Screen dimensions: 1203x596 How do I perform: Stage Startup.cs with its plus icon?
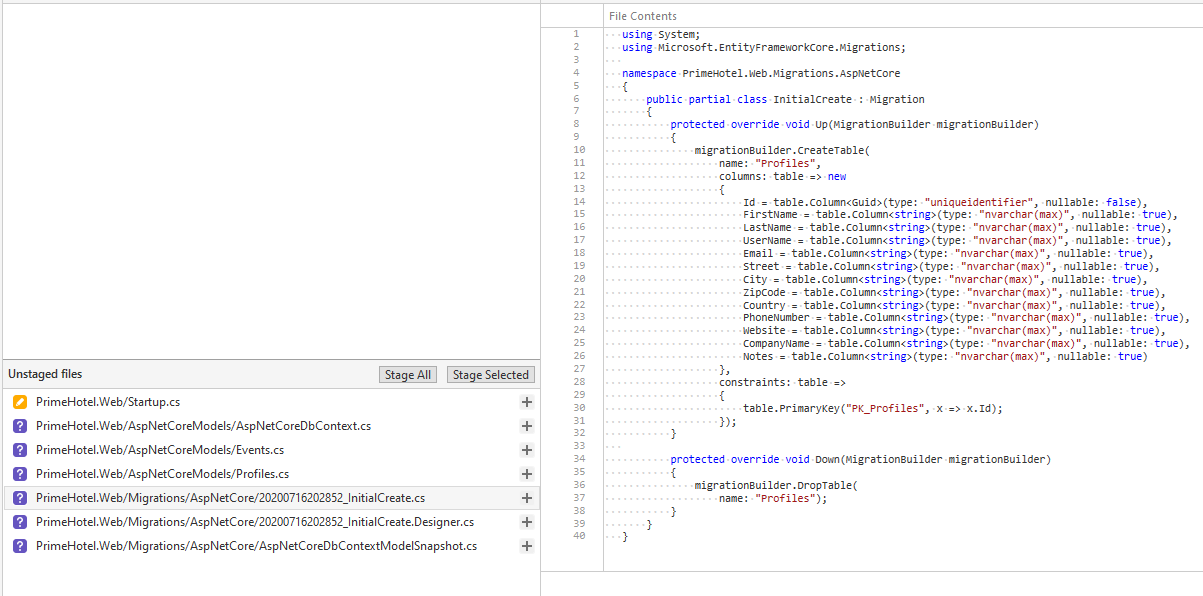click(x=527, y=402)
